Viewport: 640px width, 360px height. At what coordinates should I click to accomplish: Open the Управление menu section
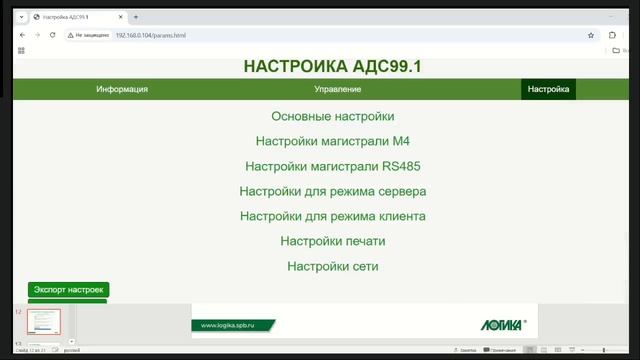(x=338, y=89)
